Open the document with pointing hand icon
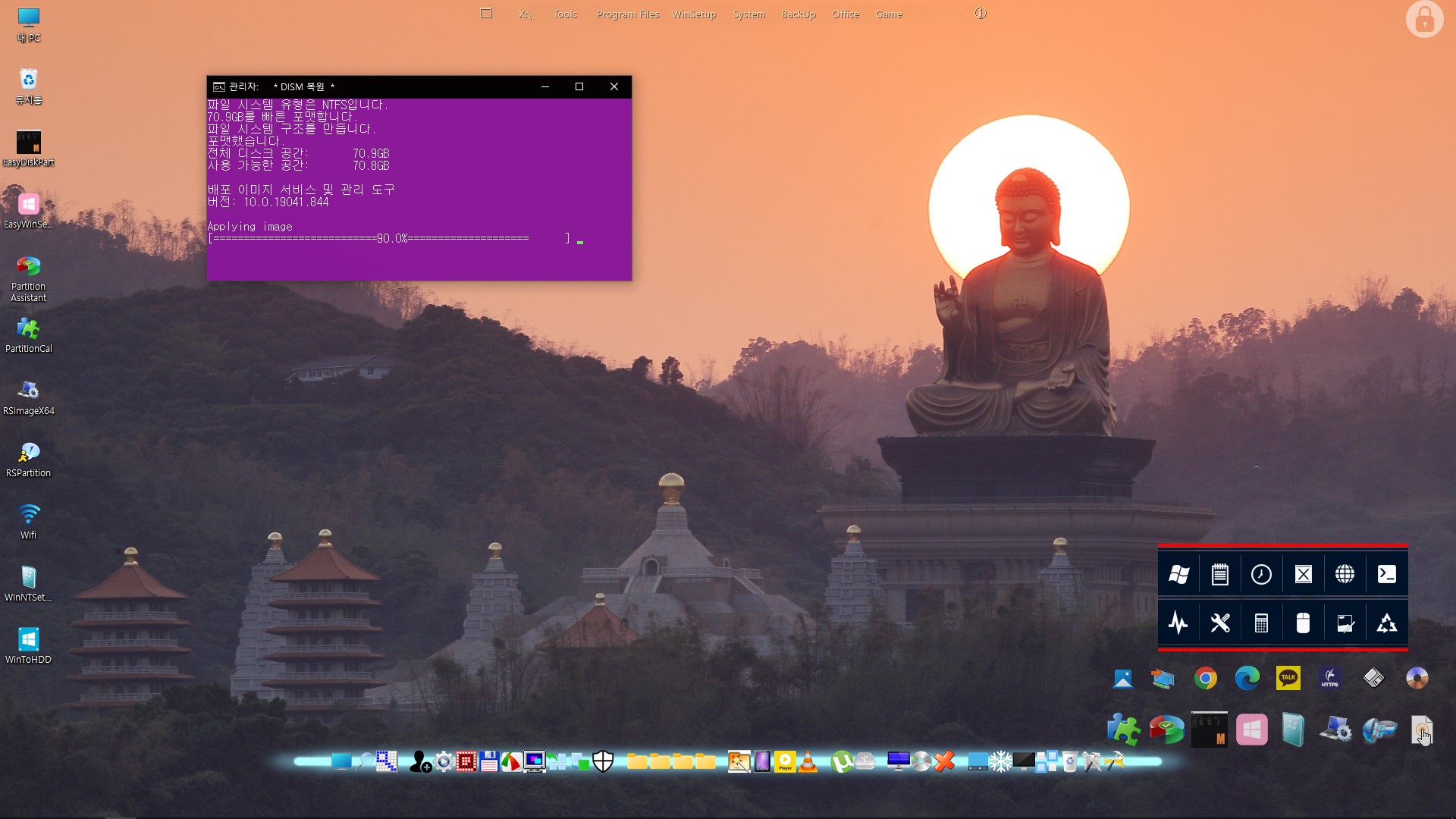The width and height of the screenshot is (1456, 819). tap(1423, 731)
